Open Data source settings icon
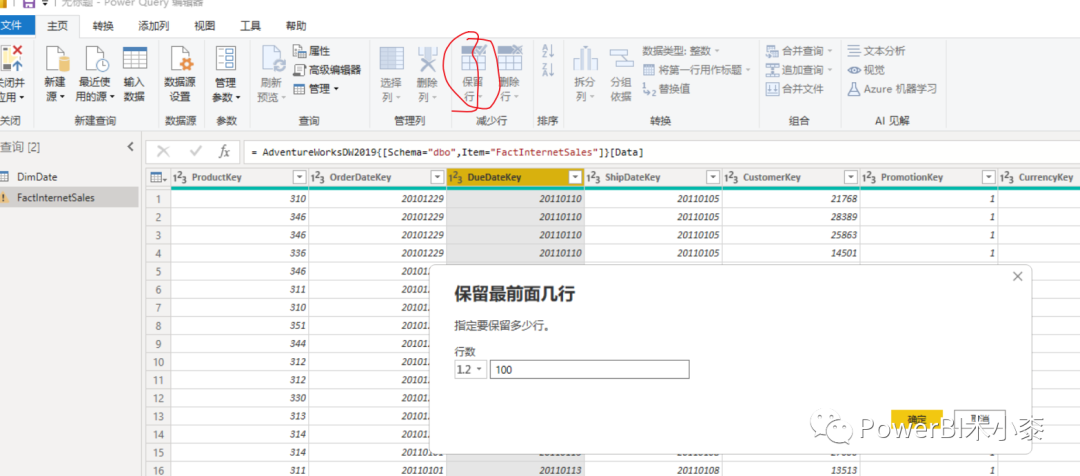This screenshot has width=1080, height=476. click(x=181, y=59)
